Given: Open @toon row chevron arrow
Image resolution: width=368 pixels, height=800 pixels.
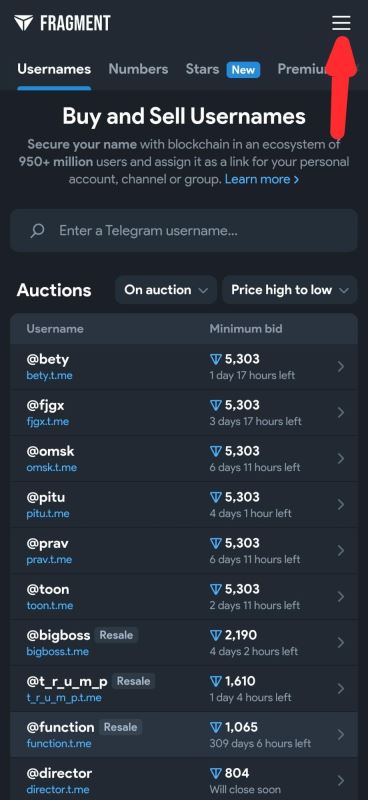Looking at the screenshot, I should [x=341, y=596].
